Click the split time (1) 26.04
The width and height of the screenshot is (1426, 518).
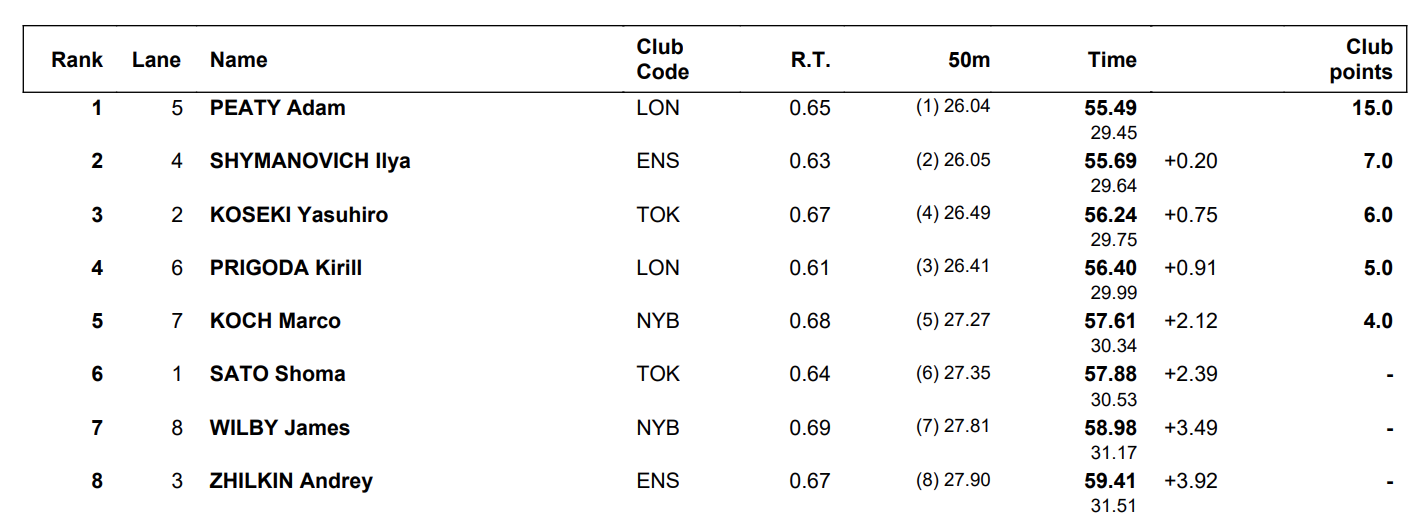(x=953, y=106)
